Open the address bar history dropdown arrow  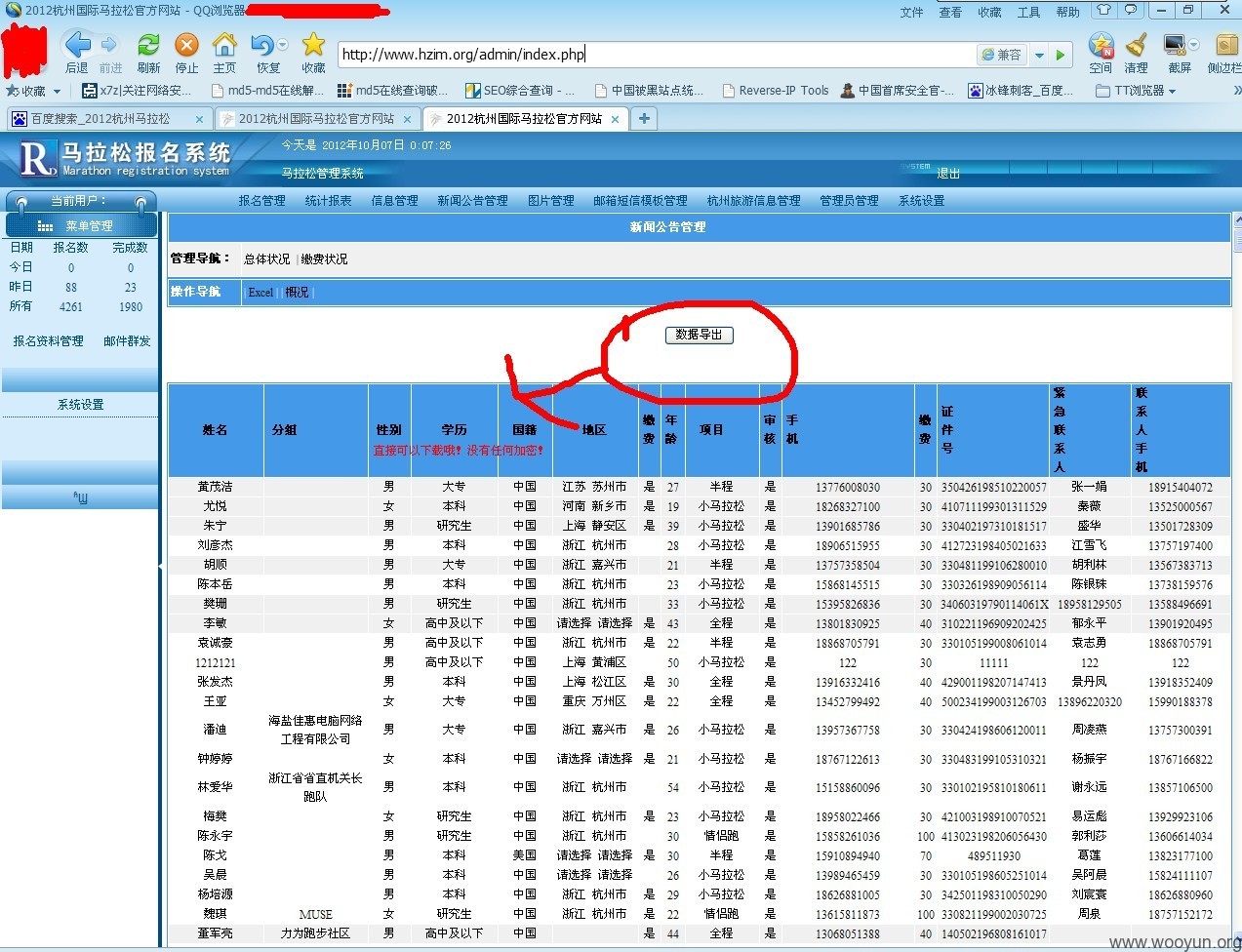tap(1040, 55)
